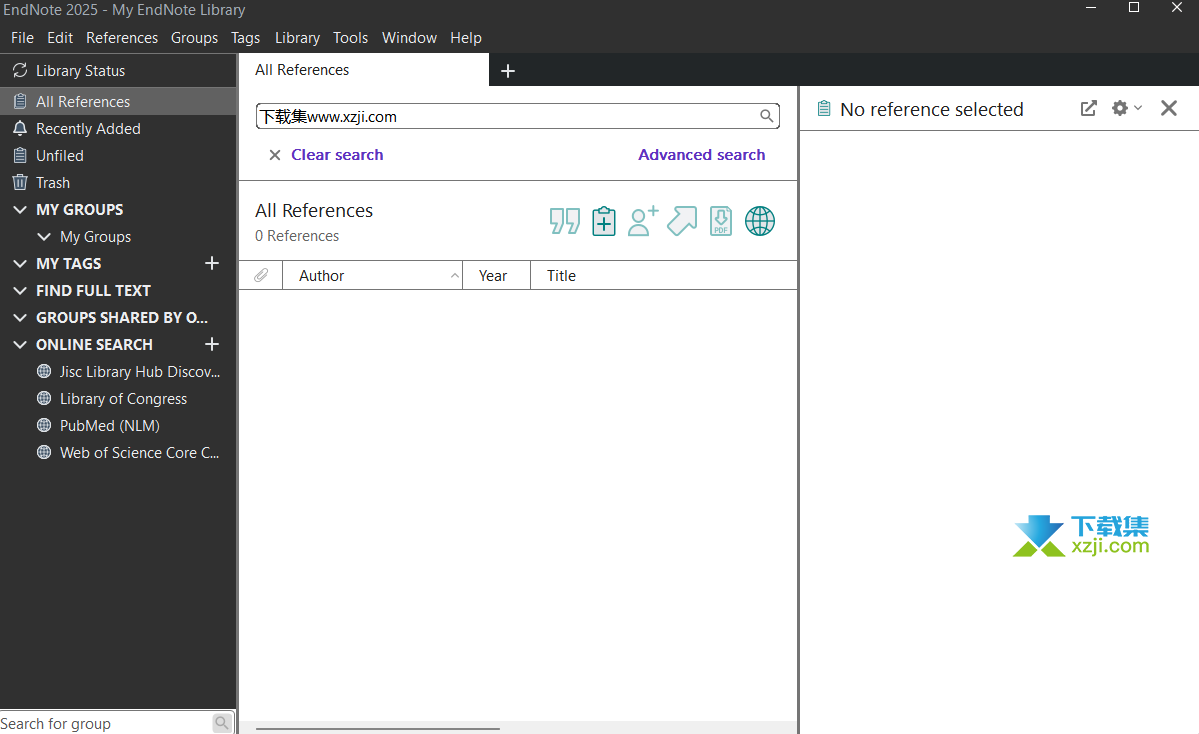Click the Advanced search link
The width and height of the screenshot is (1199, 734).
pos(701,154)
